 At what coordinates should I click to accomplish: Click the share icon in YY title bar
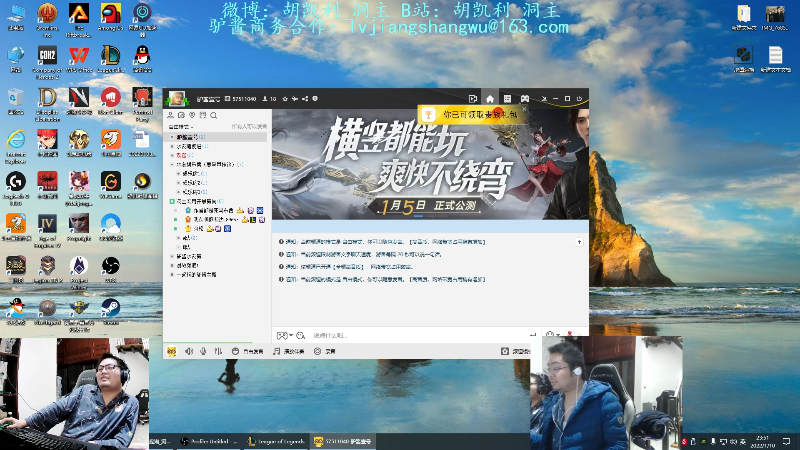tap(305, 99)
